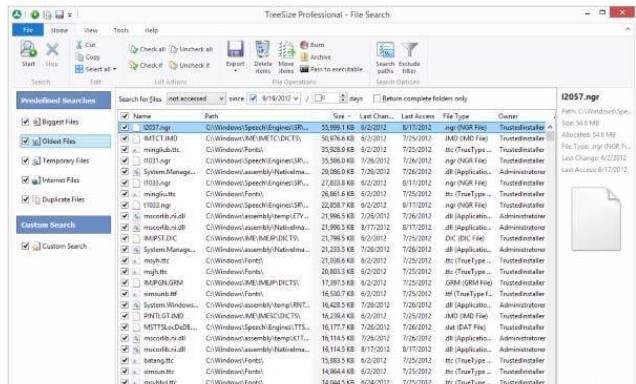Collapse the ribbon with the arrow
Viewport: 636px width, 384px height.
[x=628, y=29]
